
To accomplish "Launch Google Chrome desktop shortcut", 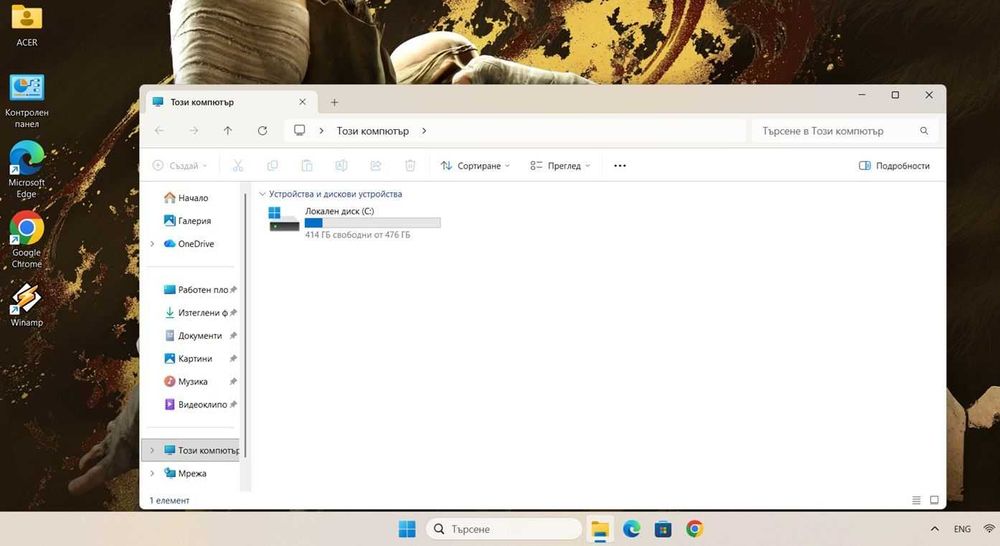I will tap(27, 240).
